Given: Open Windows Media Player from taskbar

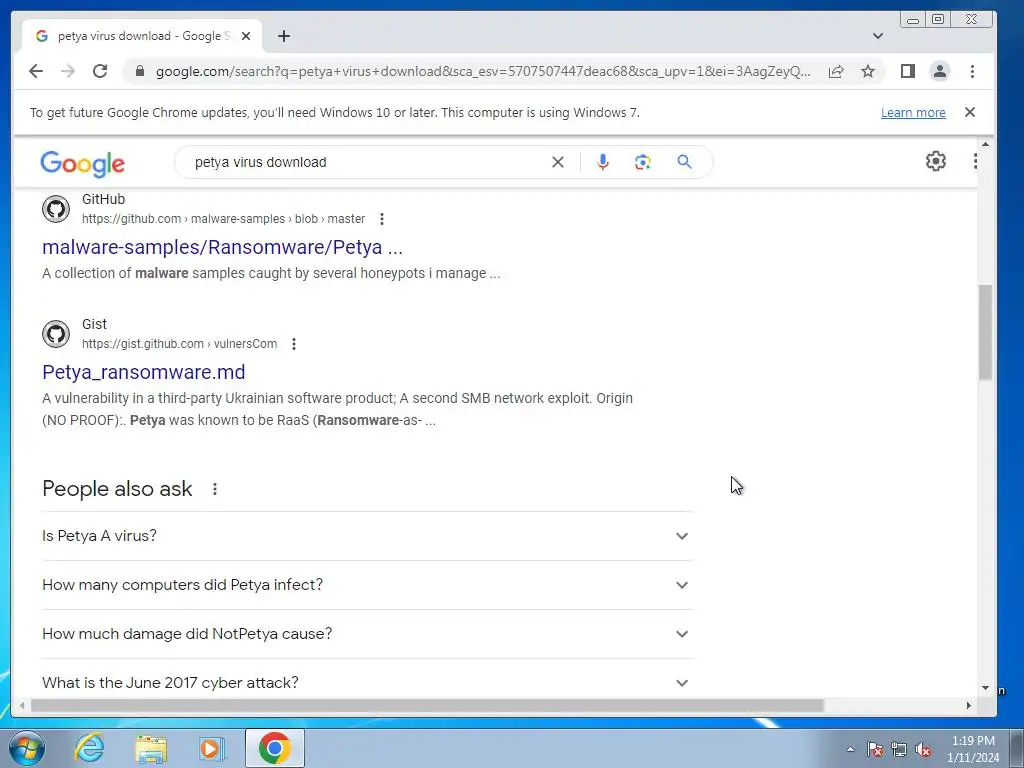Looking at the screenshot, I should [211, 749].
